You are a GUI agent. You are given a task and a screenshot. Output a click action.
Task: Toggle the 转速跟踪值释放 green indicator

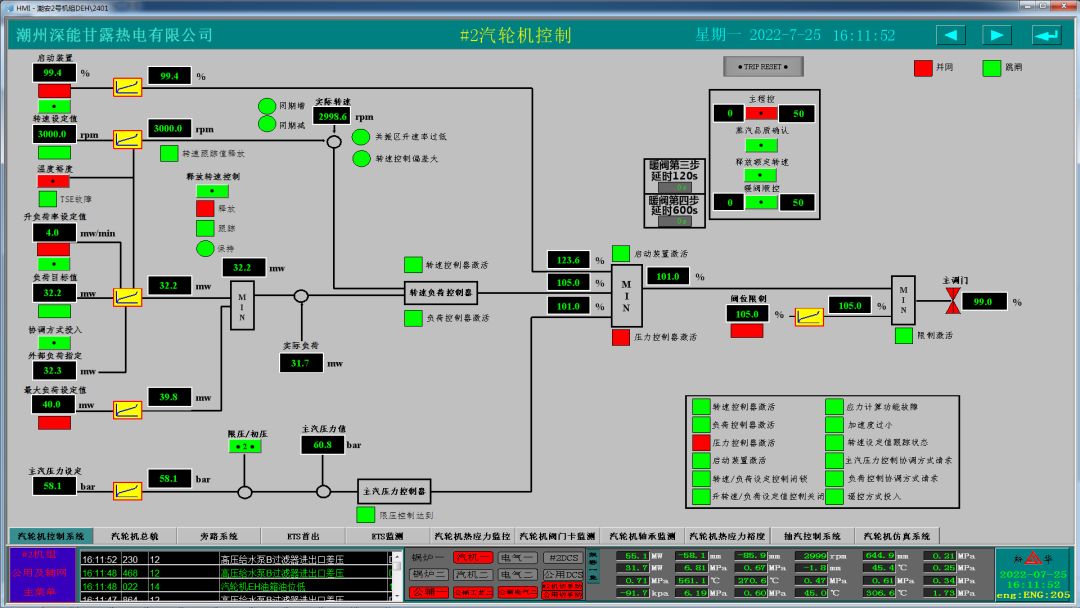coord(169,153)
